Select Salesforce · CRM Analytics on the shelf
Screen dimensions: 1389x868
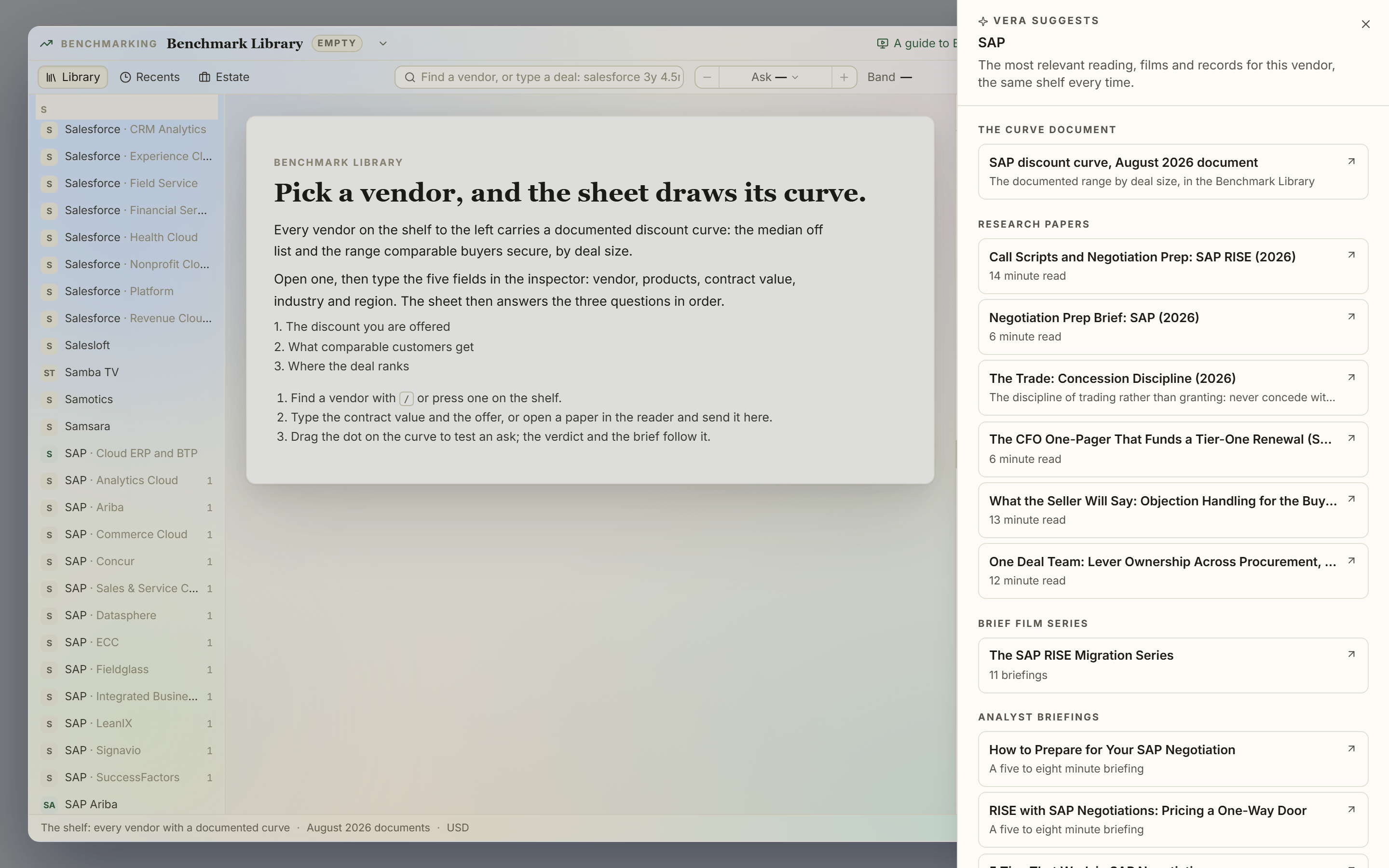(x=127, y=129)
